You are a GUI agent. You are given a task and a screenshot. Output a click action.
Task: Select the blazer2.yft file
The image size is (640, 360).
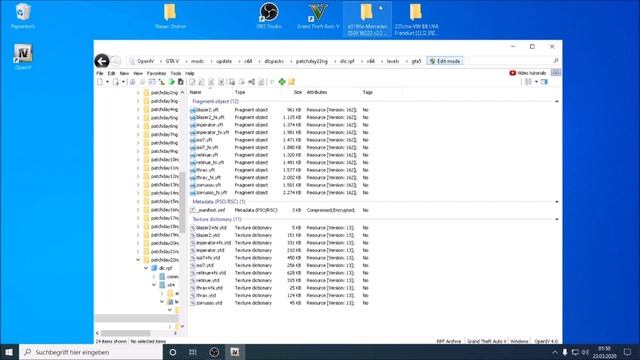(x=207, y=110)
